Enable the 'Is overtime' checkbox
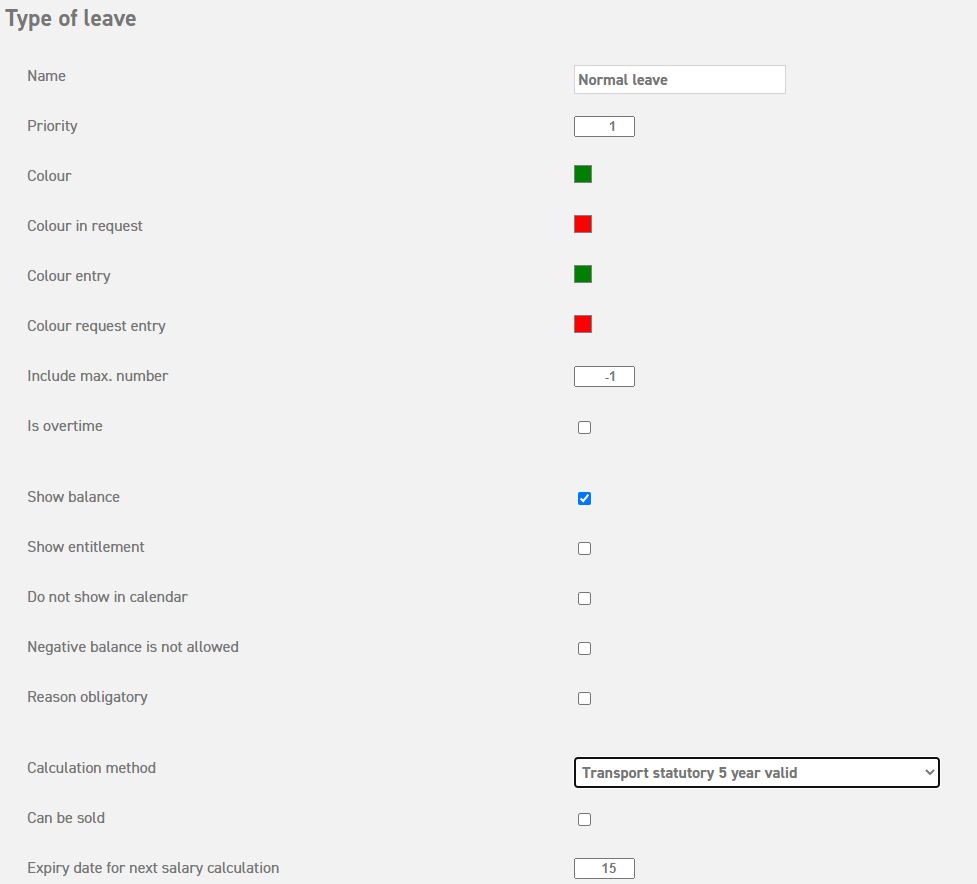This screenshot has height=884, width=977. click(x=585, y=428)
